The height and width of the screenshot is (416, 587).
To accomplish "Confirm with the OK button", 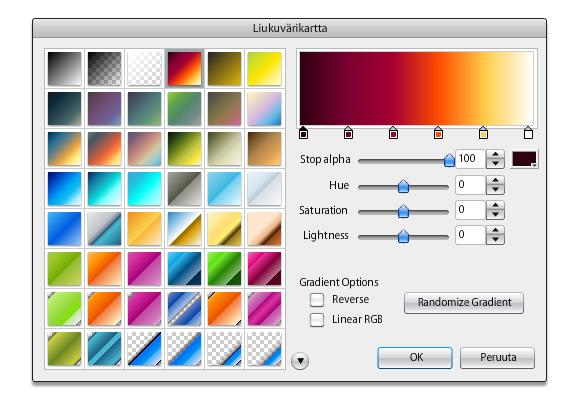I will pos(415,358).
